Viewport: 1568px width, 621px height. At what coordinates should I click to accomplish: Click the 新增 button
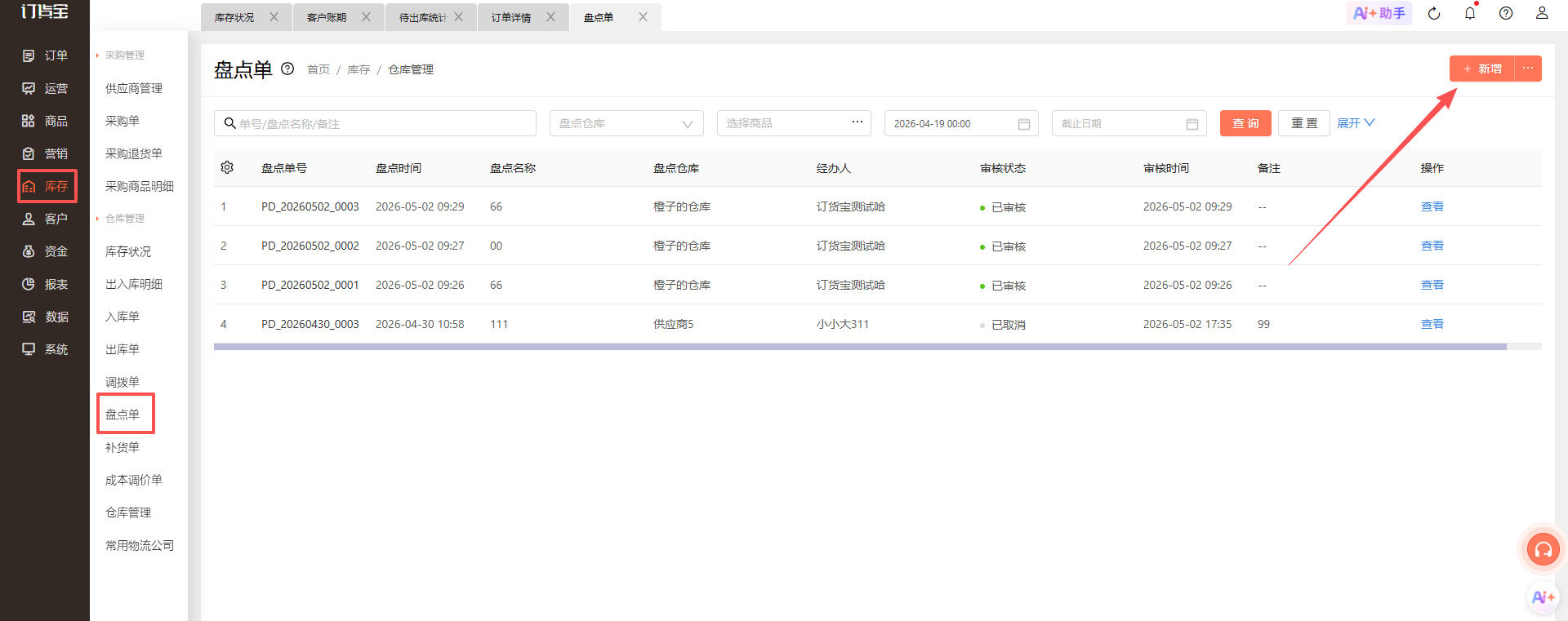point(1482,69)
